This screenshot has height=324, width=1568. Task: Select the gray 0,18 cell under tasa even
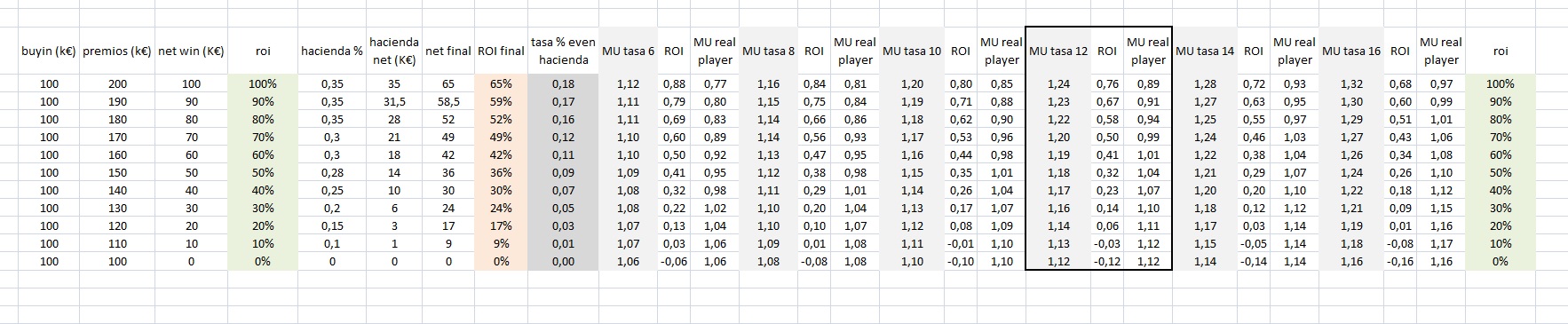click(x=563, y=84)
